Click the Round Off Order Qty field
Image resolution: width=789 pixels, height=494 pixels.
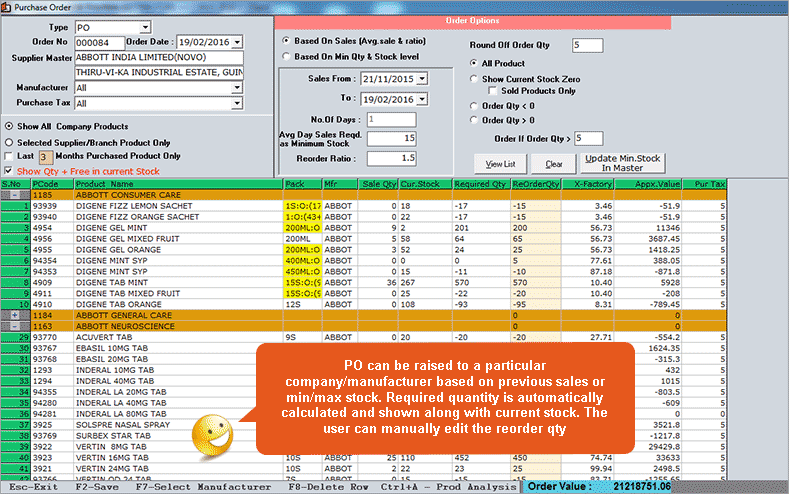[x=587, y=45]
